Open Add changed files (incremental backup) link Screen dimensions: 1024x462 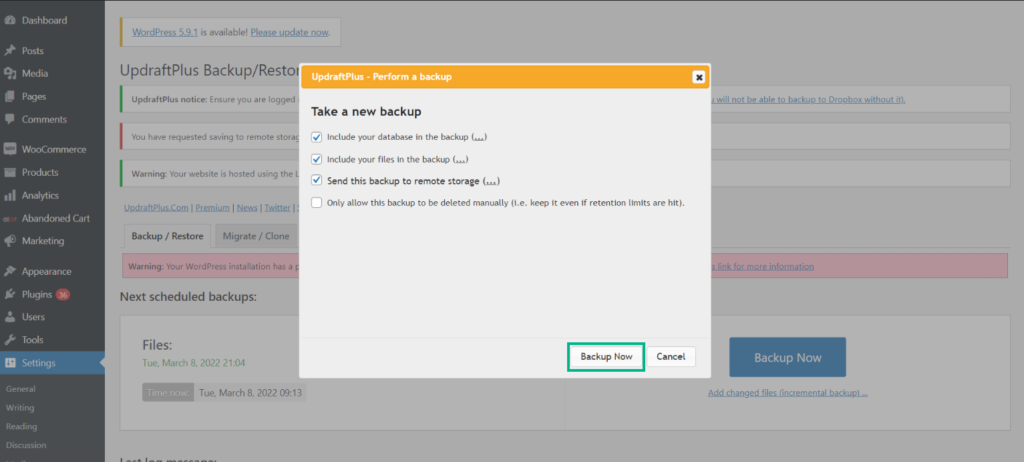[788, 393]
